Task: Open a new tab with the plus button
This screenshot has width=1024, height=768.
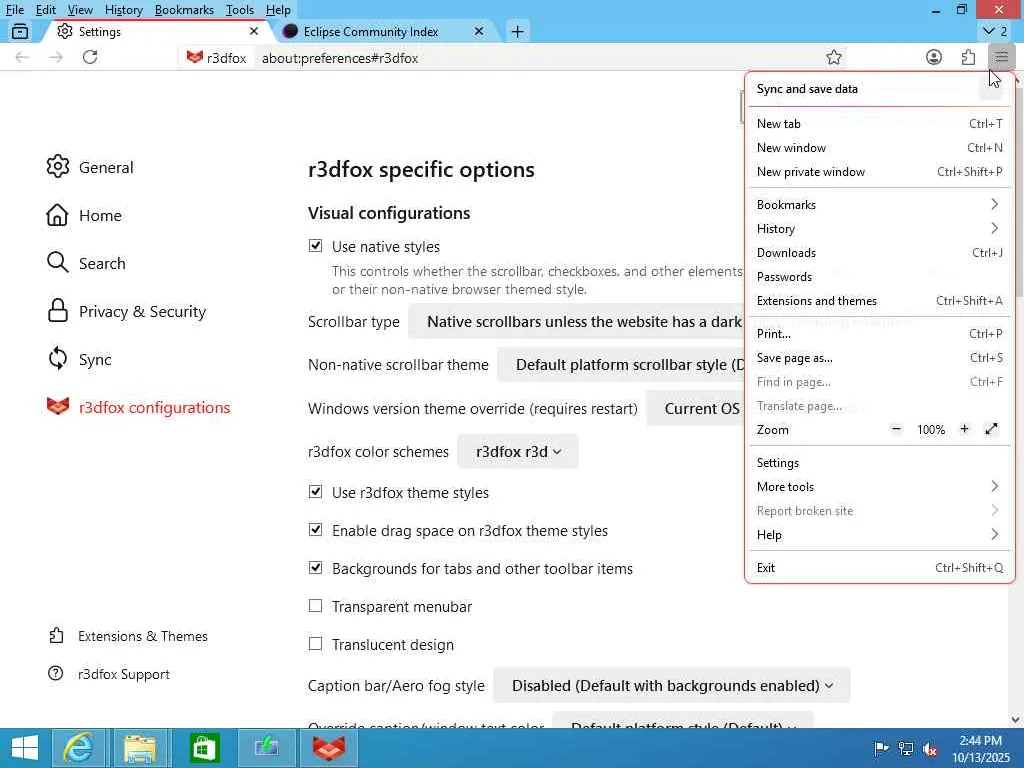Action: 517,31
